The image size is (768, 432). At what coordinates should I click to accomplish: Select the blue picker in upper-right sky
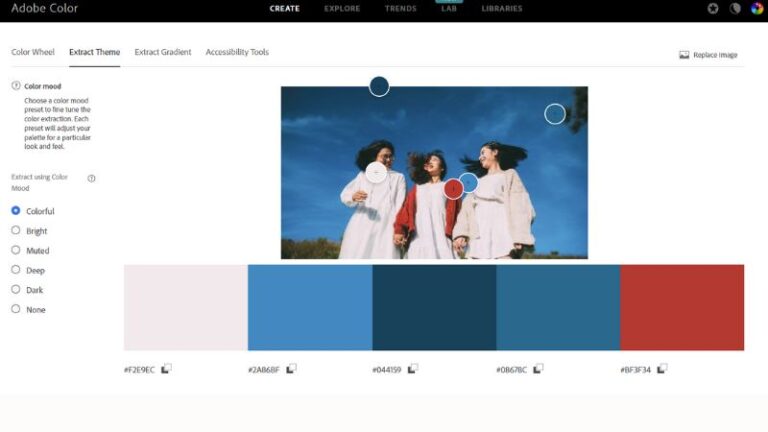pyautogui.click(x=555, y=114)
